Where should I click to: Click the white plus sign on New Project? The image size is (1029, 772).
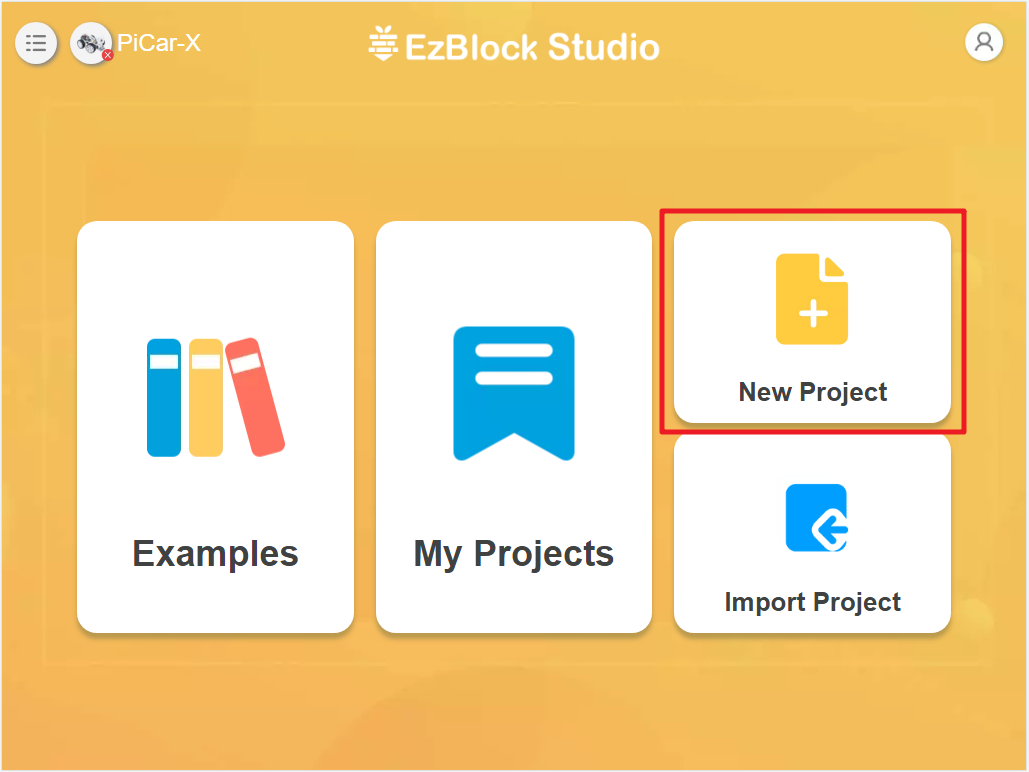(x=813, y=313)
